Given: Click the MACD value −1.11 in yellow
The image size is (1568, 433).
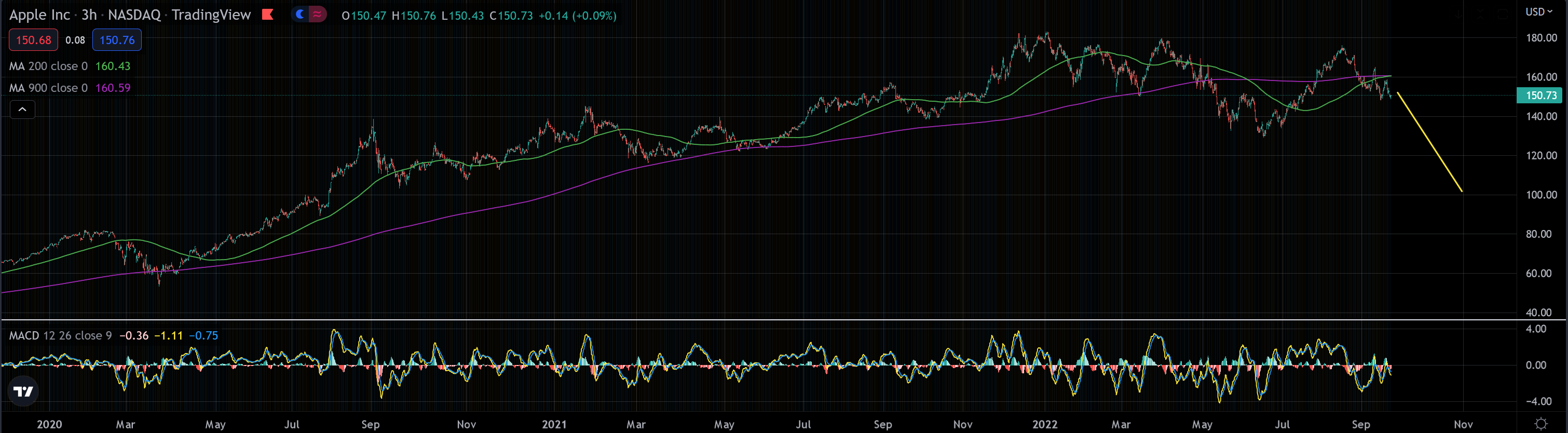Looking at the screenshot, I should pyautogui.click(x=169, y=335).
